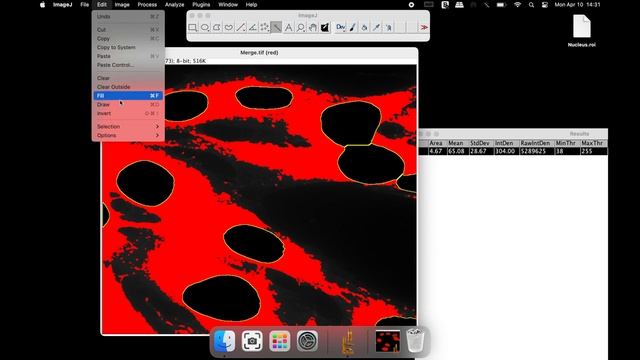
Task: Click the battery status icon
Action: (501, 5)
